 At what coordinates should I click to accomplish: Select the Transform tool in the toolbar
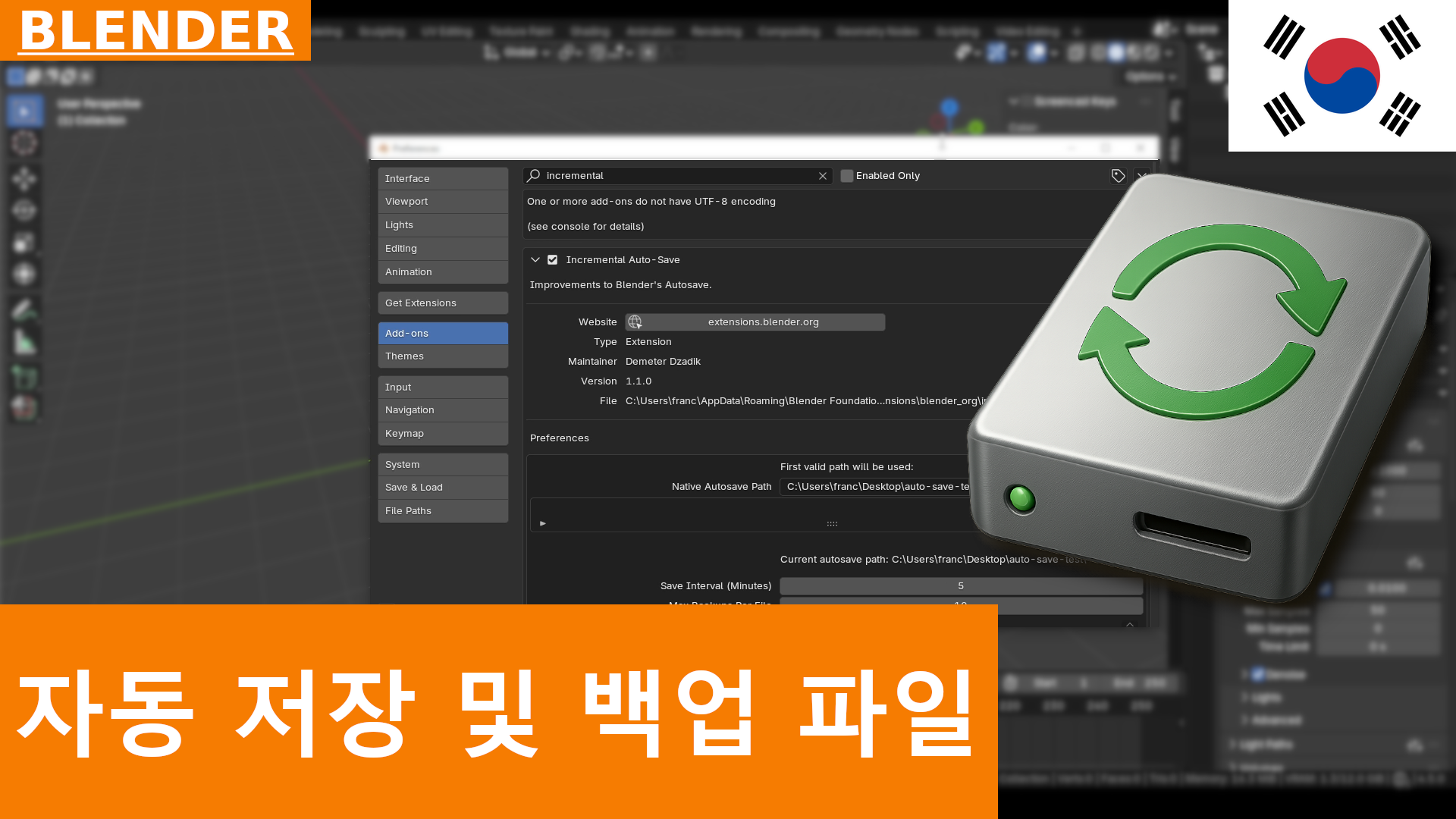[24, 274]
